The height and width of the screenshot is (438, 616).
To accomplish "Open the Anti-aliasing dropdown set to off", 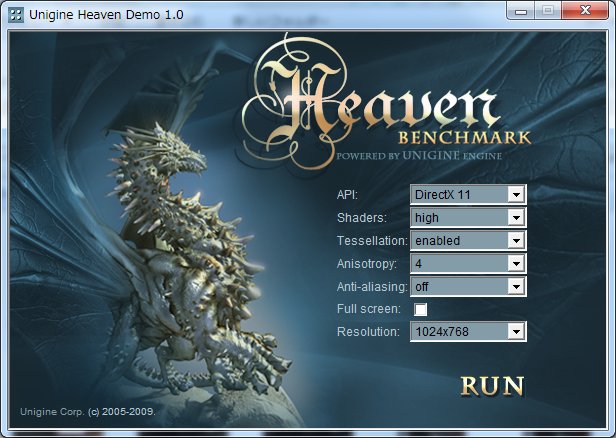I will (467, 286).
